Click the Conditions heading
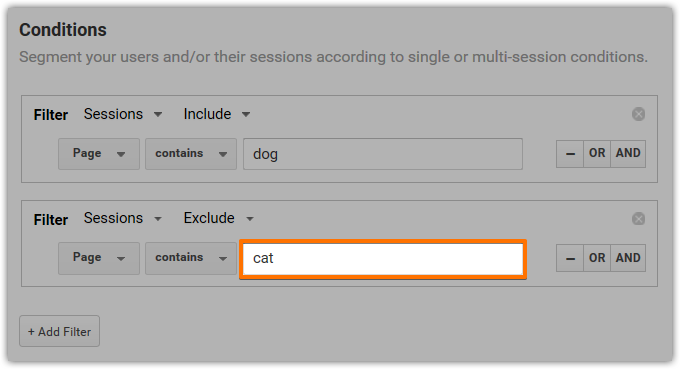680x369 pixels. 63,30
